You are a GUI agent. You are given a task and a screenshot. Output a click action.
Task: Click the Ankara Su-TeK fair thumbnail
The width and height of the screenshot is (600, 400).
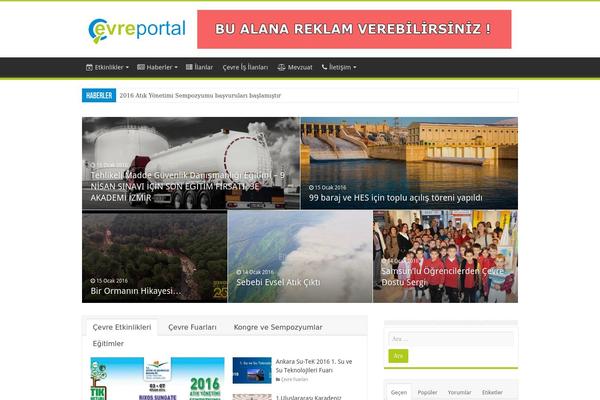[252, 371]
